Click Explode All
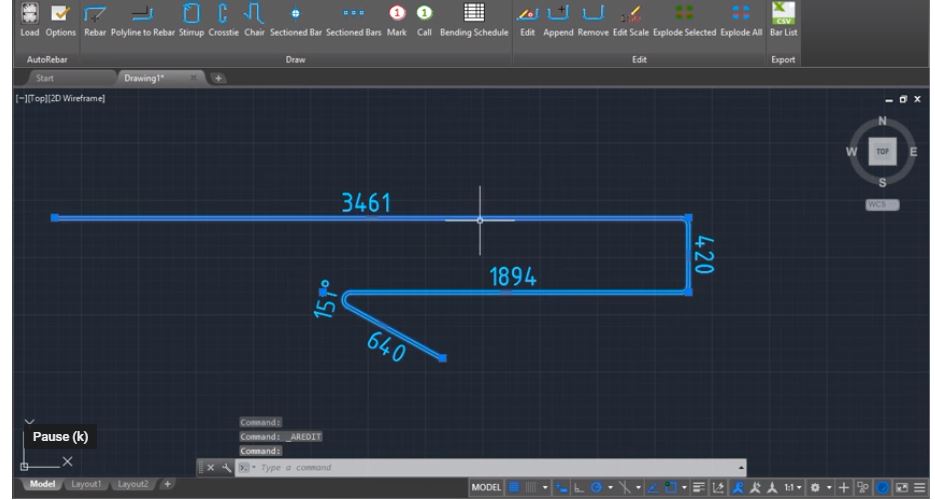Viewport: 935px width, 500px height. (741, 19)
